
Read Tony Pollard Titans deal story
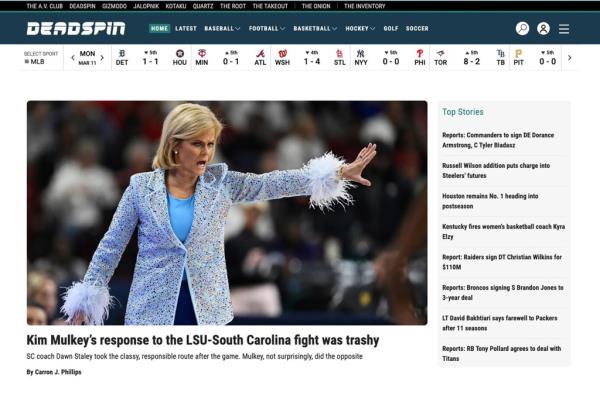(x=502, y=353)
